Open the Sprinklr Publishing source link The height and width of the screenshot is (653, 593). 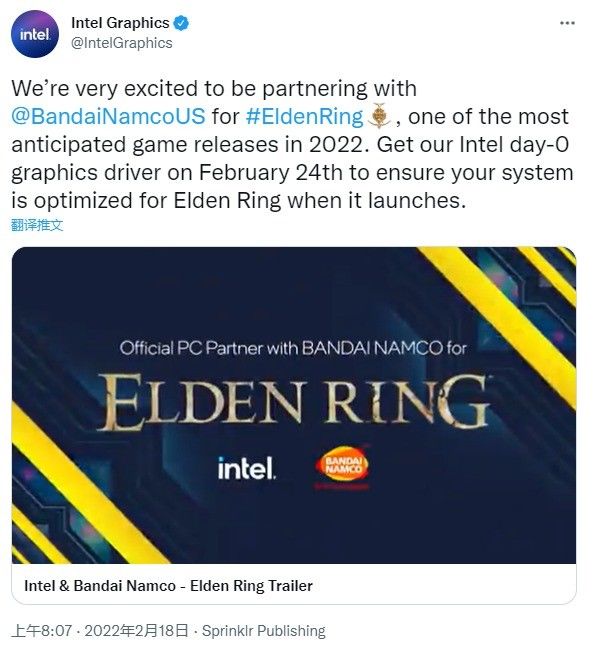tap(264, 631)
